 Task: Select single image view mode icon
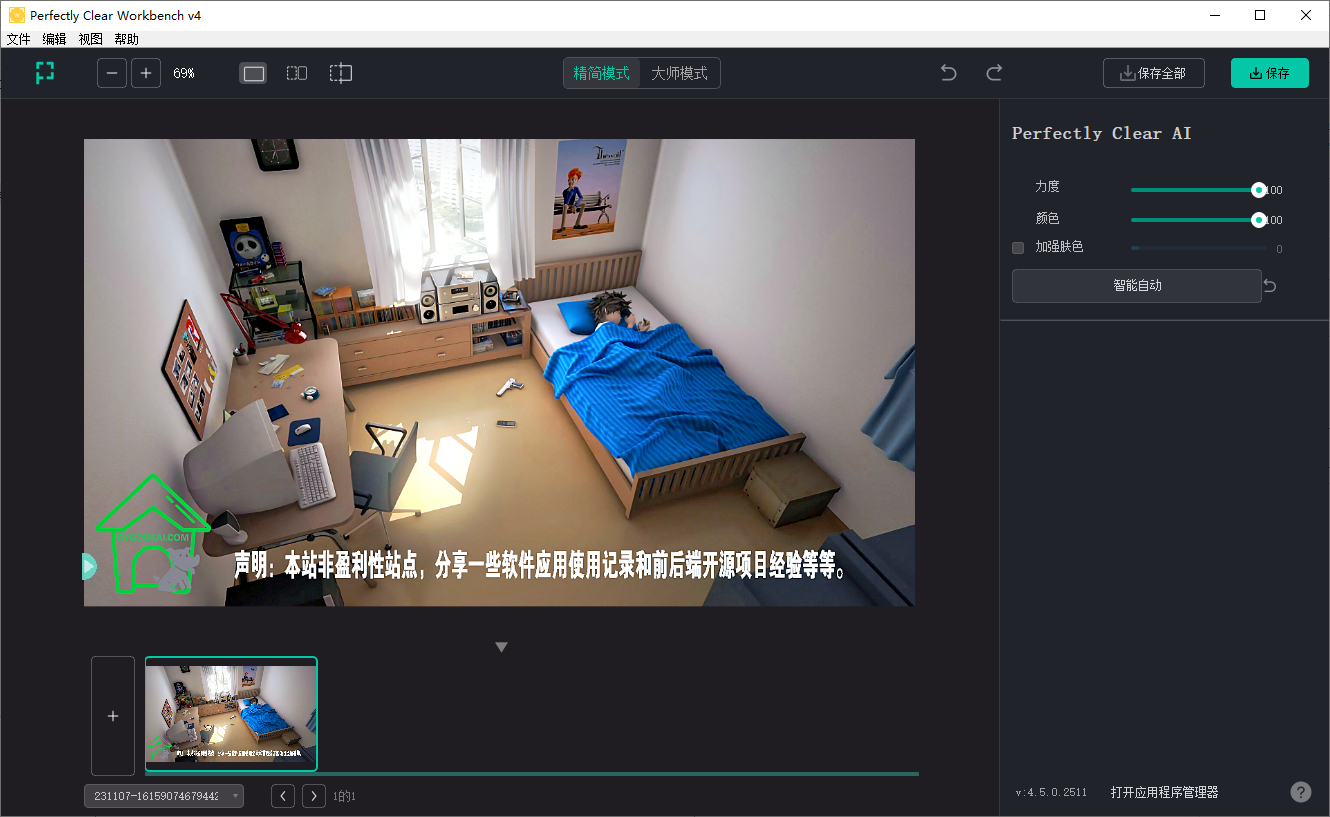coord(253,73)
